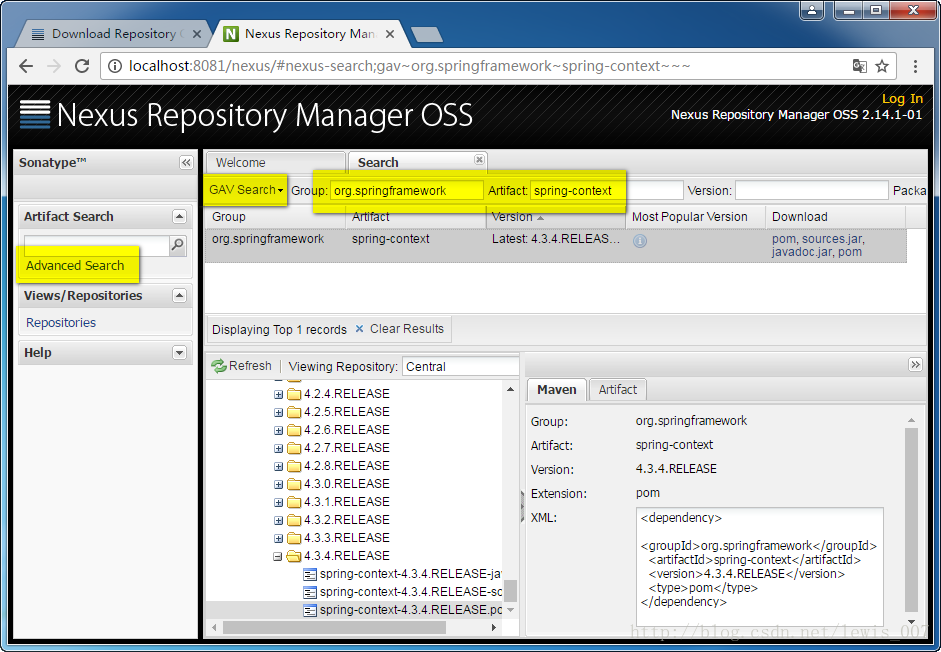
Task: Click the details panel vertical scrollbar
Action: 911,520
